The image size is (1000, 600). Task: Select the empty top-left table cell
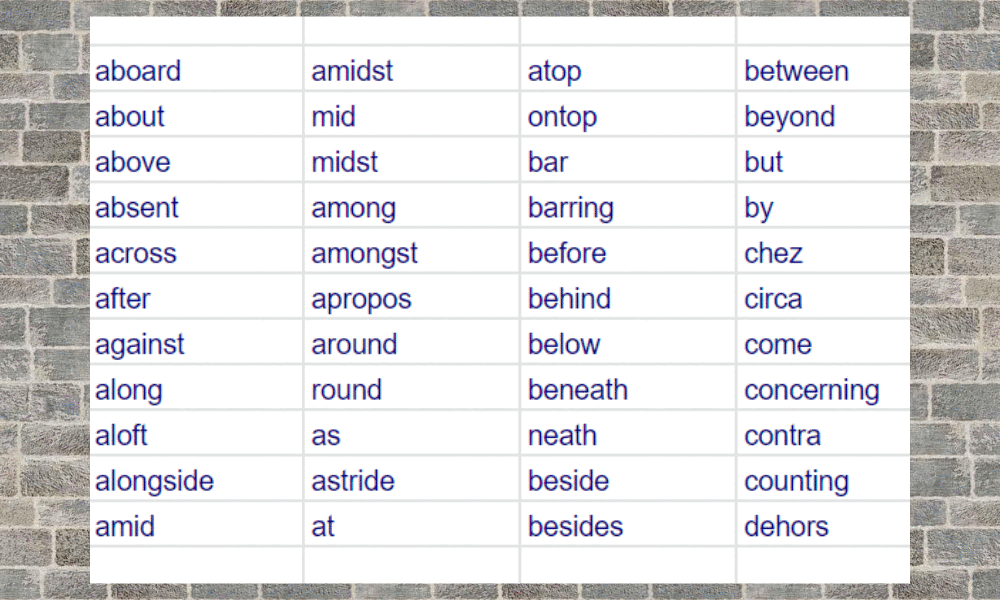coord(196,31)
